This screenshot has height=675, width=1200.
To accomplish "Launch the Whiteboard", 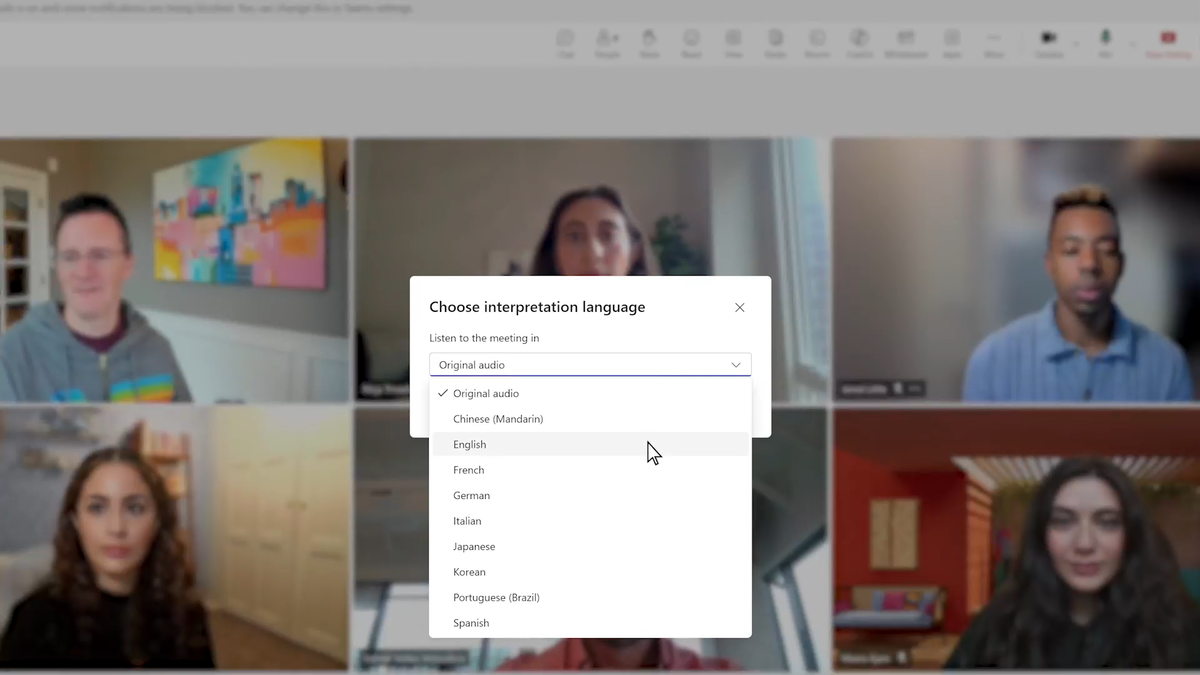I will coord(905,43).
